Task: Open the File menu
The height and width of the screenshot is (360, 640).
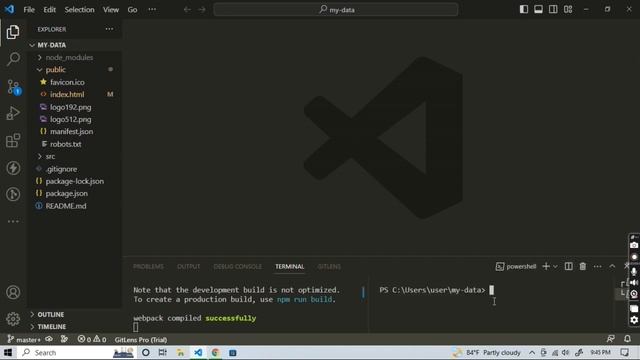Action: click(x=29, y=9)
